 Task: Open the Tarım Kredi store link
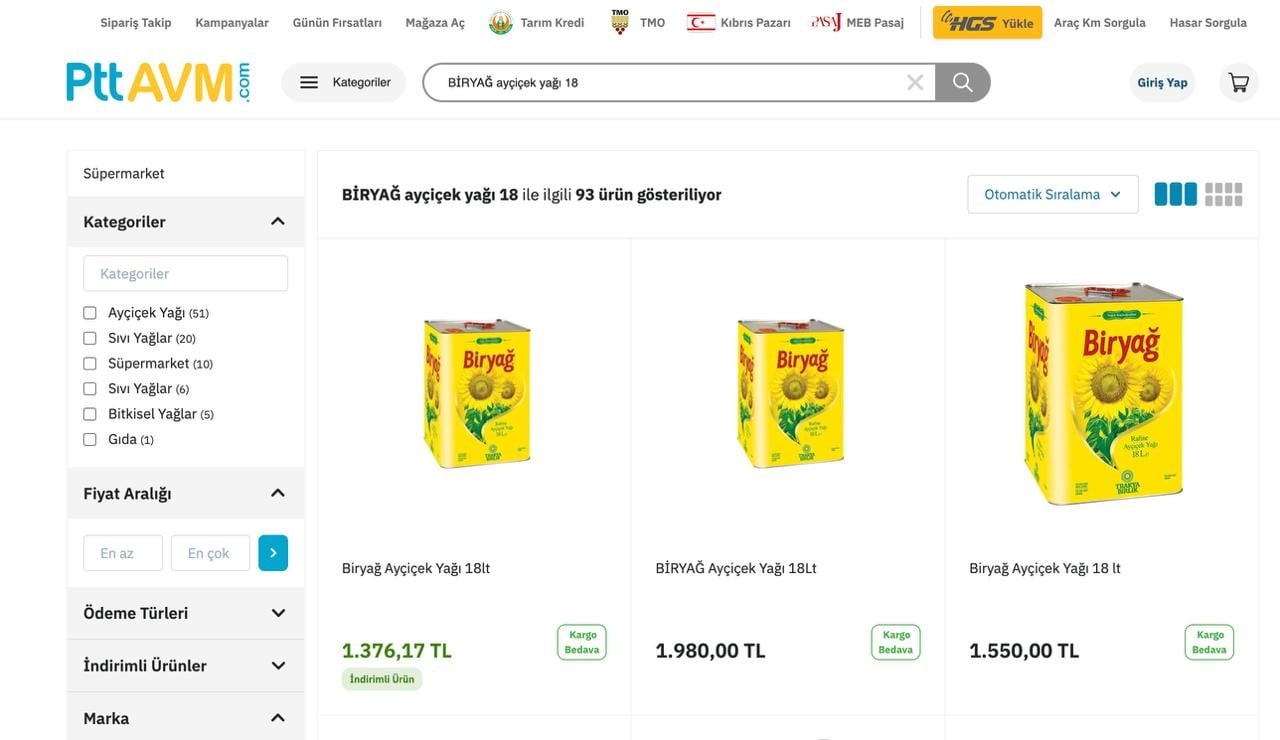tap(537, 22)
